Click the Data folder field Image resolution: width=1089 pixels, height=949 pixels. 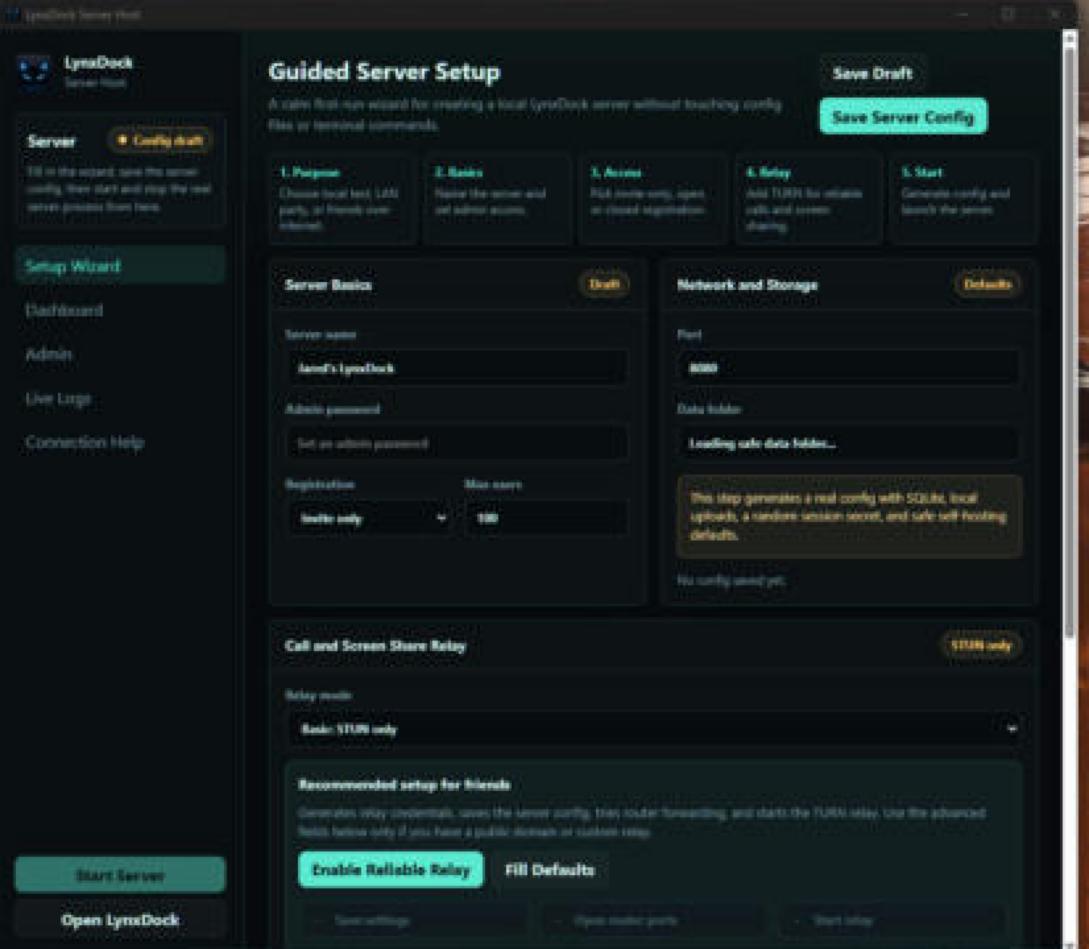(848, 443)
